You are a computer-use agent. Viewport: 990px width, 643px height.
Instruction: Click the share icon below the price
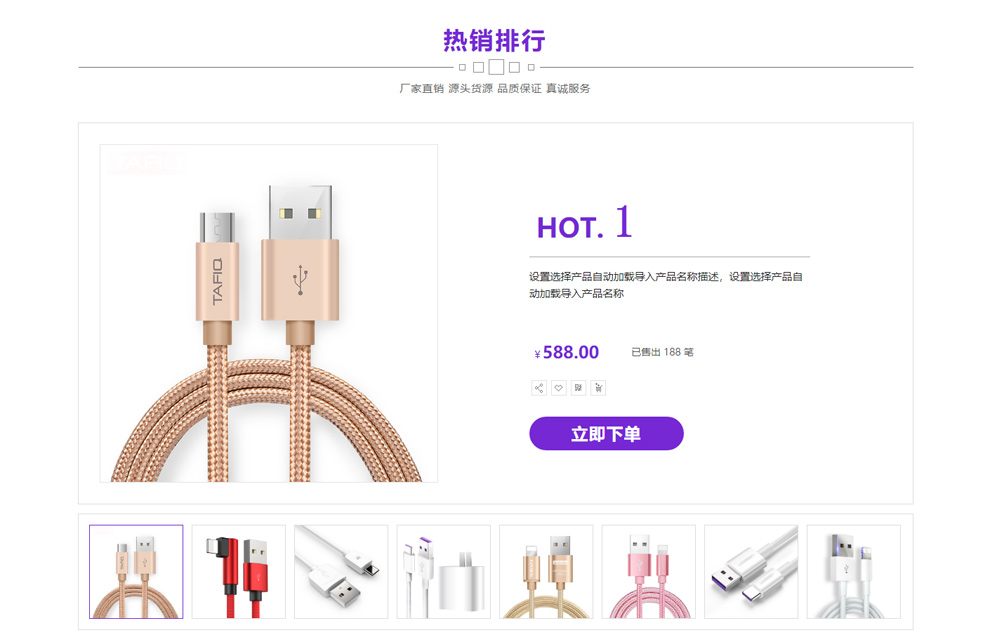pos(539,388)
